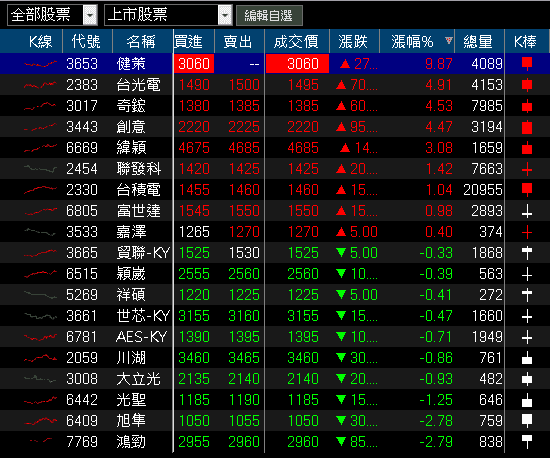This screenshot has height=458, width=550.
Task: Select the 6781 AES-KY stock name
Action: pyautogui.click(x=142, y=337)
